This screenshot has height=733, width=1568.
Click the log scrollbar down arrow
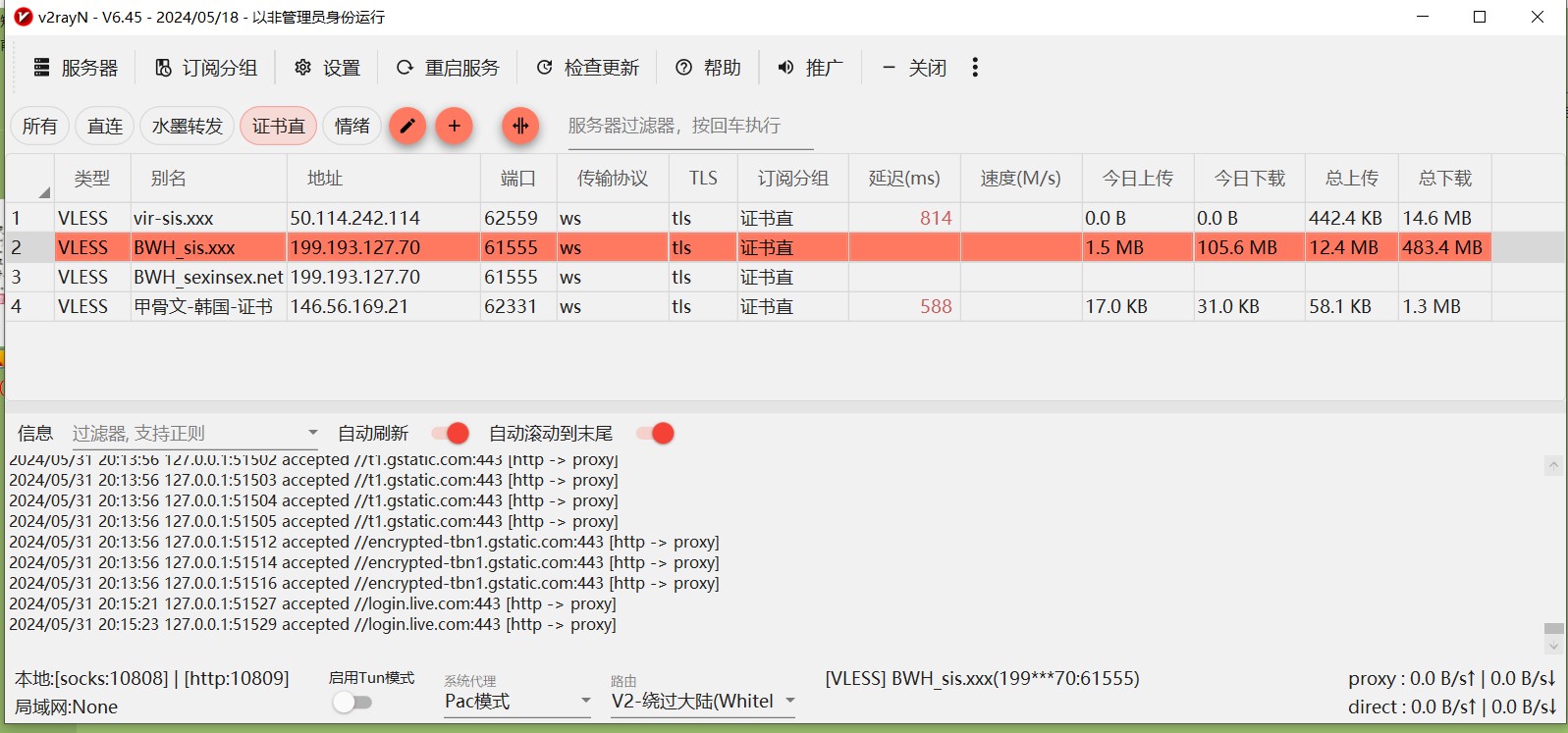(x=1553, y=646)
